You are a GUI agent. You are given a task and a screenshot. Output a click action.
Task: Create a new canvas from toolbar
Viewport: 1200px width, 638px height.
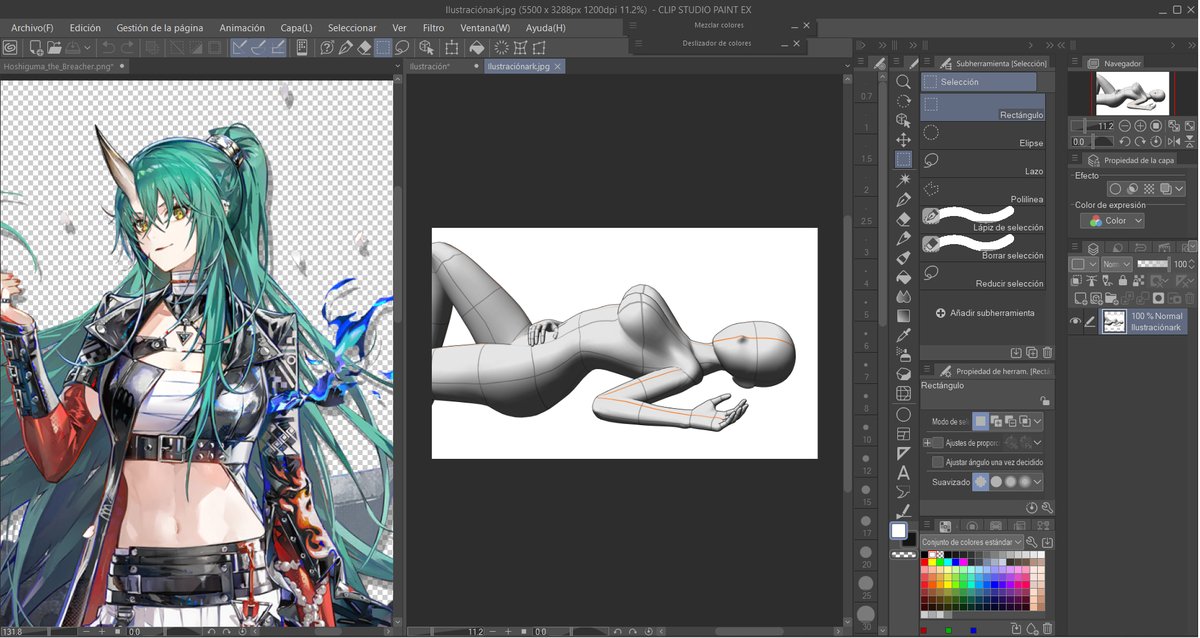(x=35, y=47)
